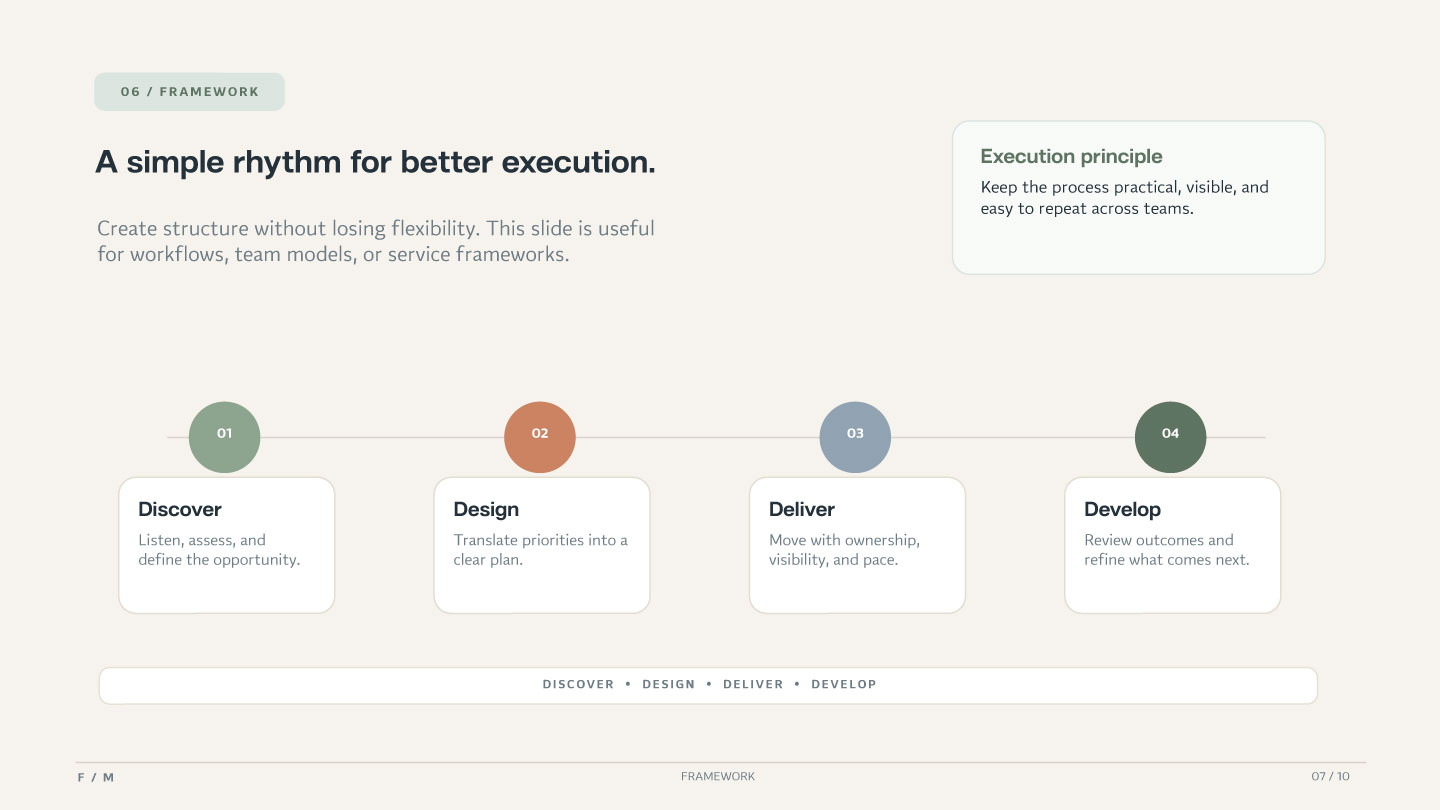This screenshot has height=810, width=1440.
Task: Select the Deliver card title
Action: click(x=802, y=509)
